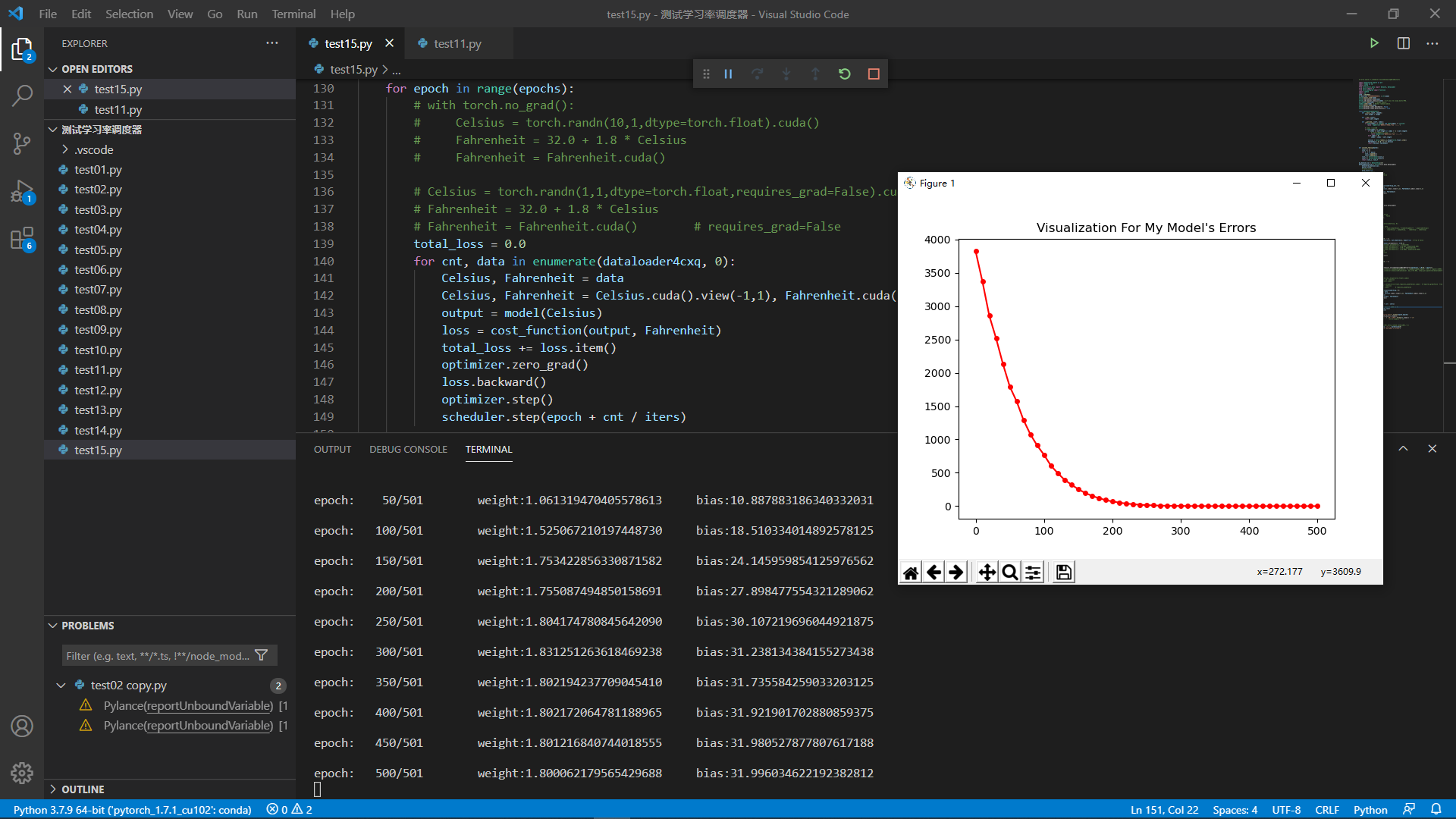Open the Extensions view

pyautogui.click(x=22, y=237)
